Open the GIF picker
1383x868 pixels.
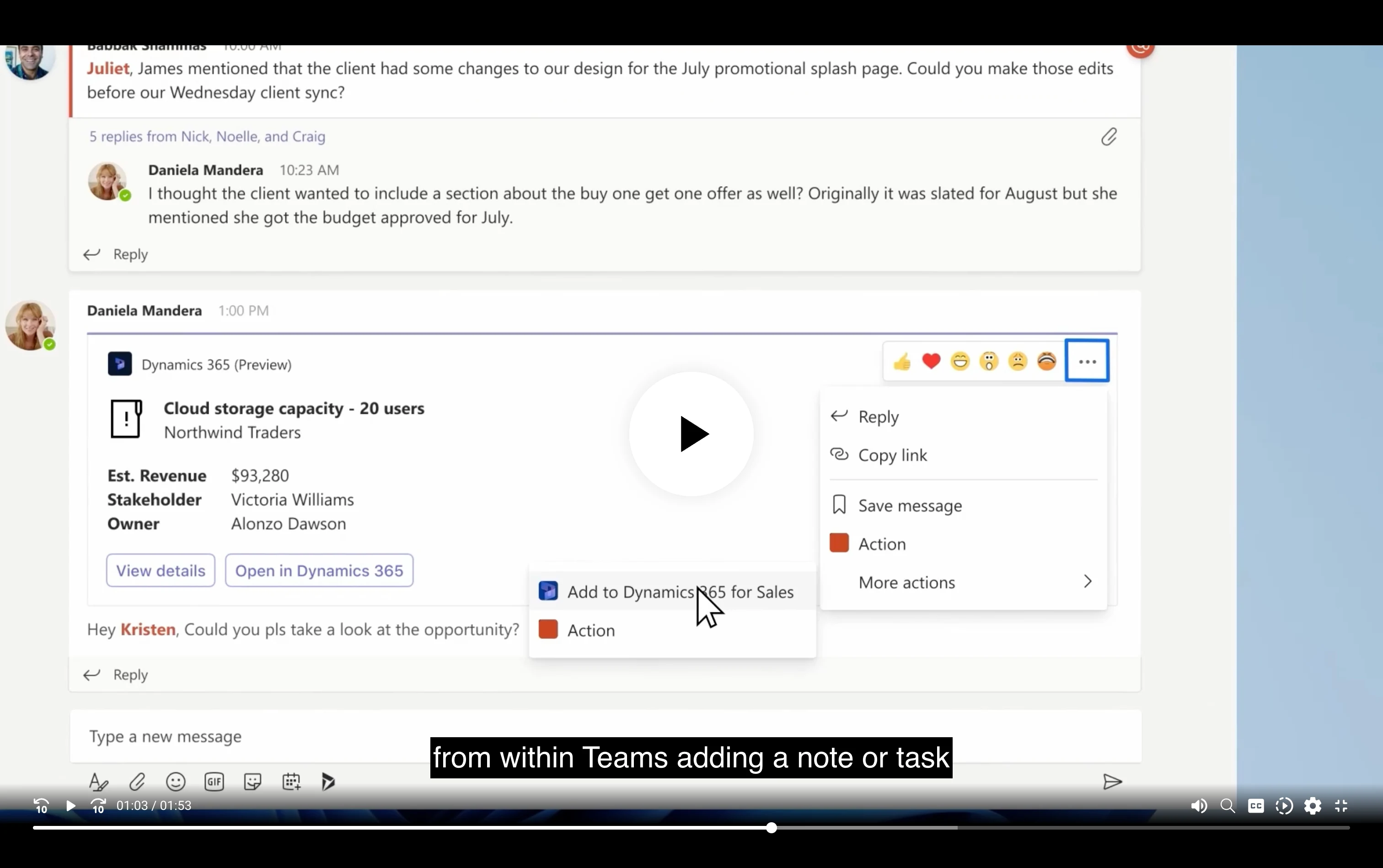214,781
